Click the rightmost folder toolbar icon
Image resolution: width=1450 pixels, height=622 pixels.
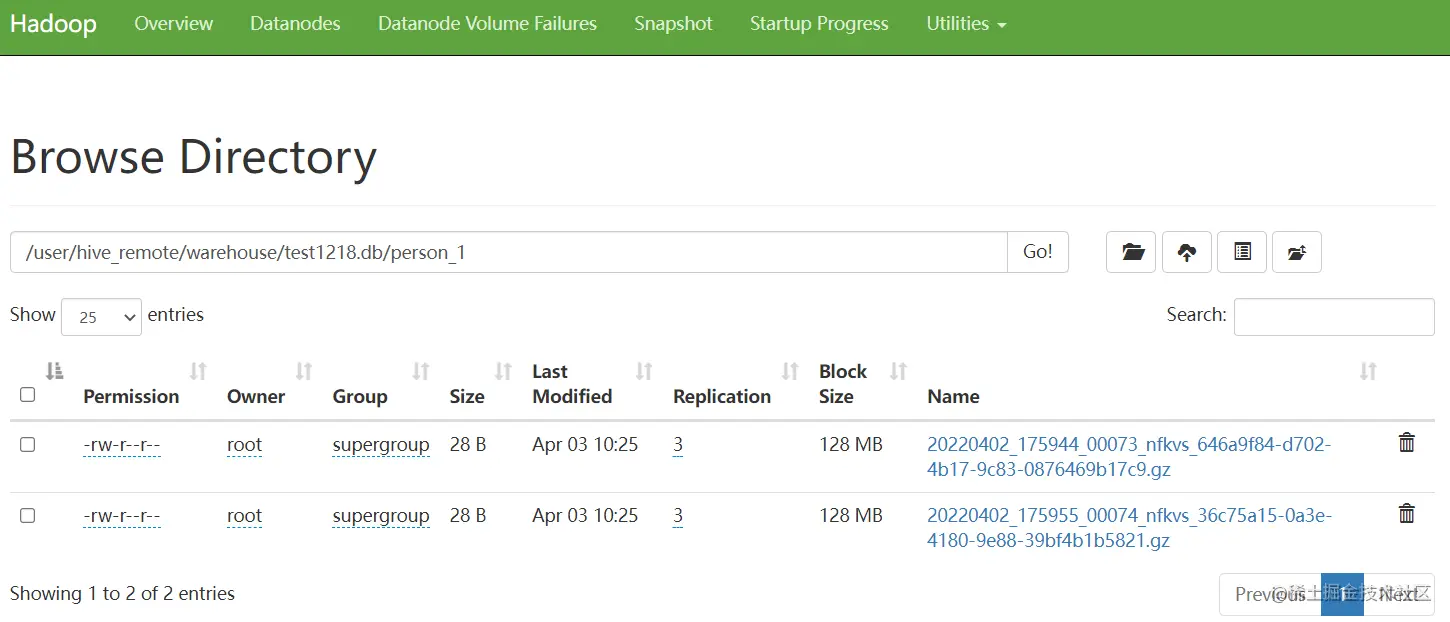click(x=1297, y=252)
